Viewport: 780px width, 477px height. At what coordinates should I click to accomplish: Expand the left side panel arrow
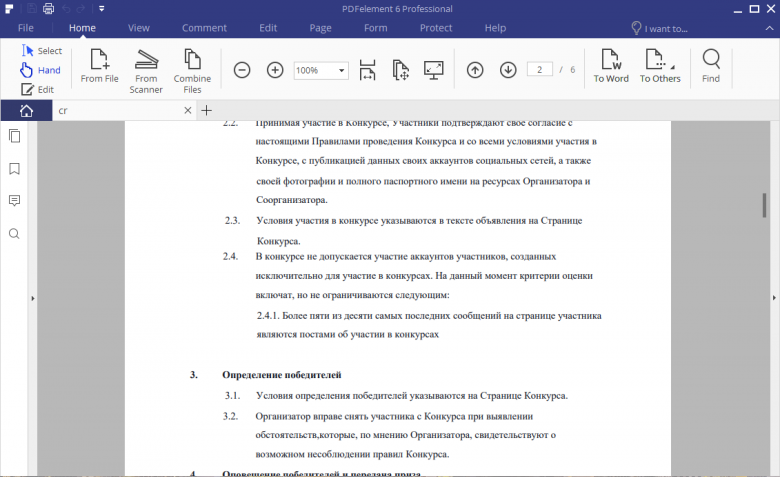point(33,298)
